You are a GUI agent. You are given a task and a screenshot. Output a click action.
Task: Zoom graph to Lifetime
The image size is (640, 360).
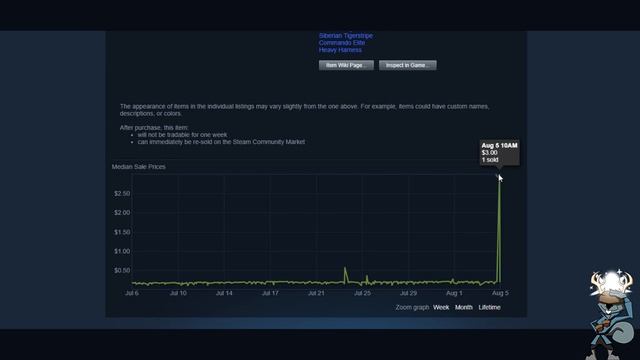pyautogui.click(x=489, y=307)
